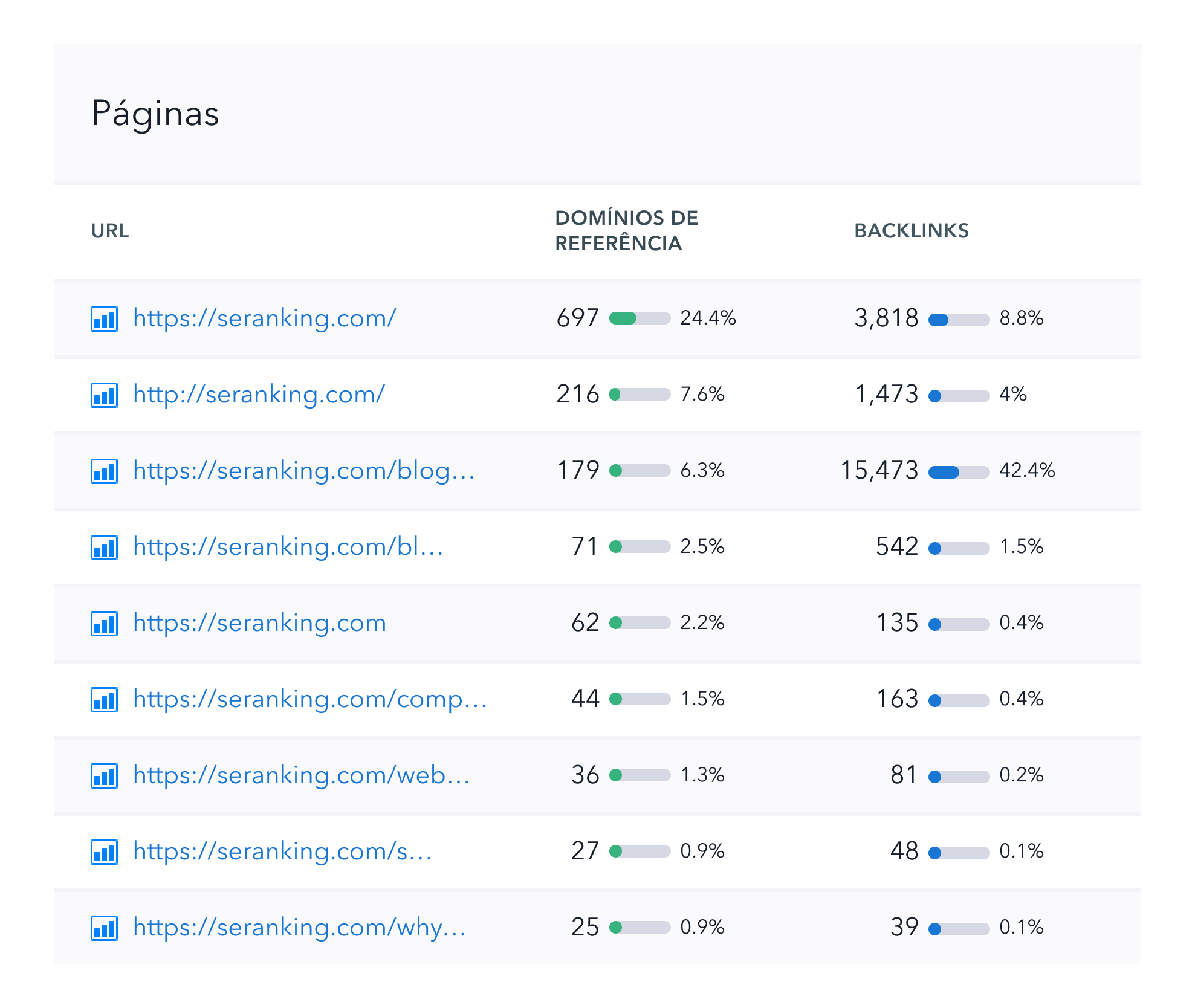Click the chart icon beside https://seranking.com/comp…
The image size is (1195, 1008).
click(104, 700)
